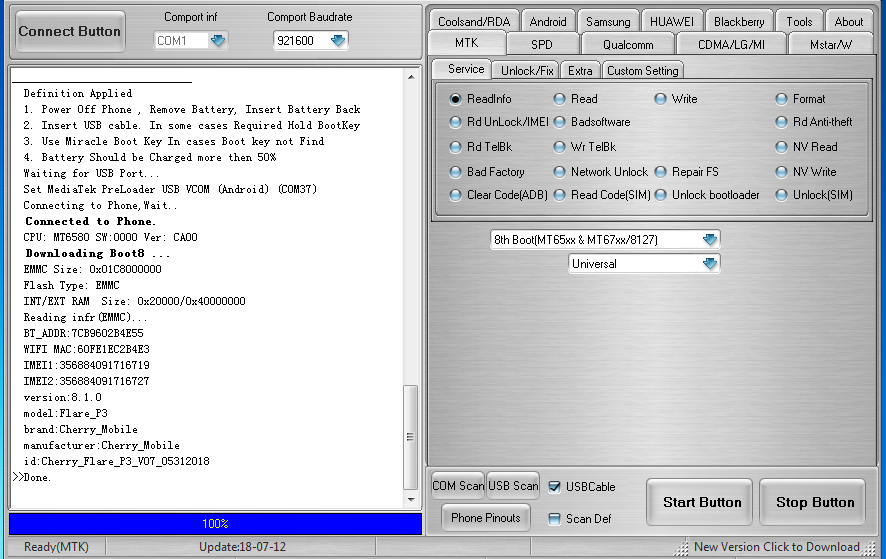886x559 pixels.
Task: Switch to the MTK tab
Action: [467, 43]
